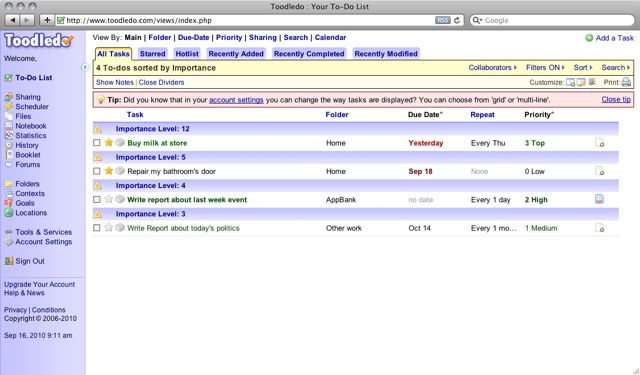The image size is (640, 375).
Task: View tasks by Due-Date
Action: (x=193, y=38)
